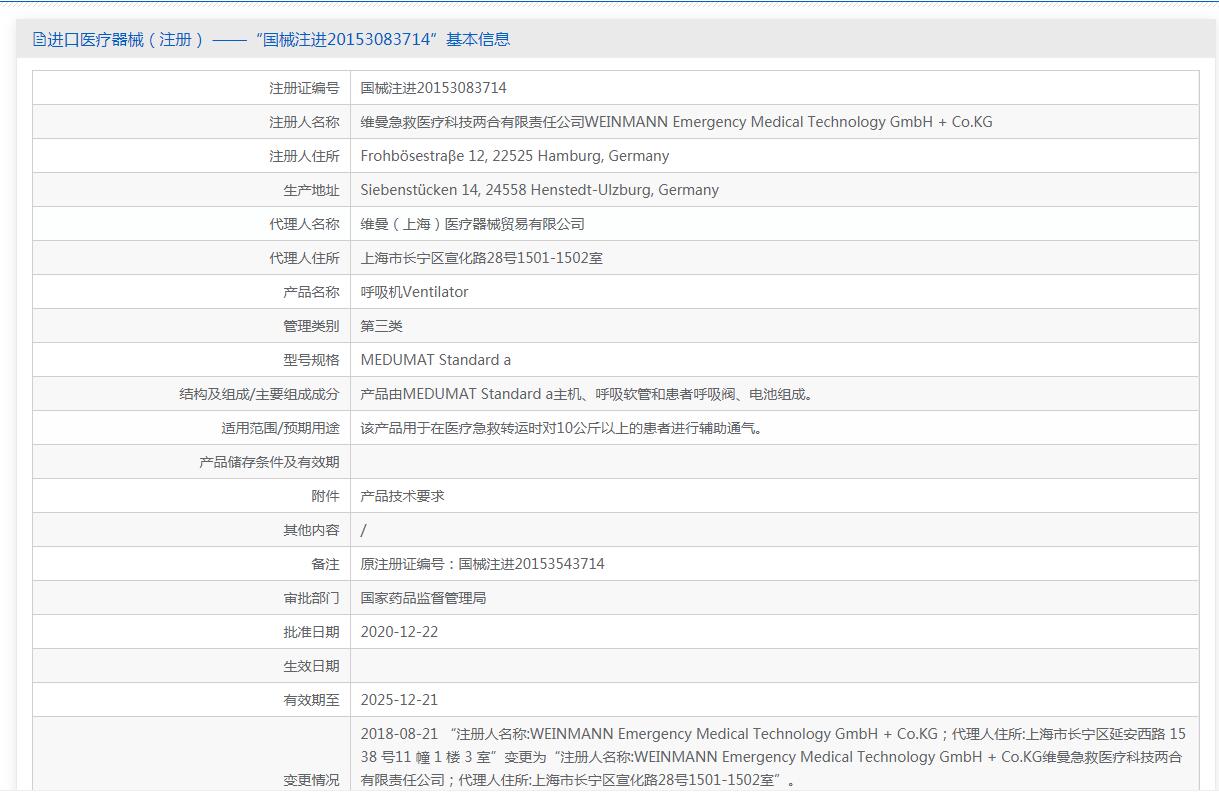Open the 产品技术要求 attachment

pyautogui.click(x=402, y=496)
